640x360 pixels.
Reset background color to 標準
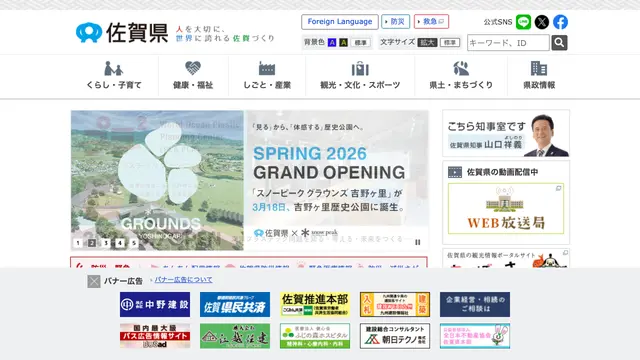(360, 42)
